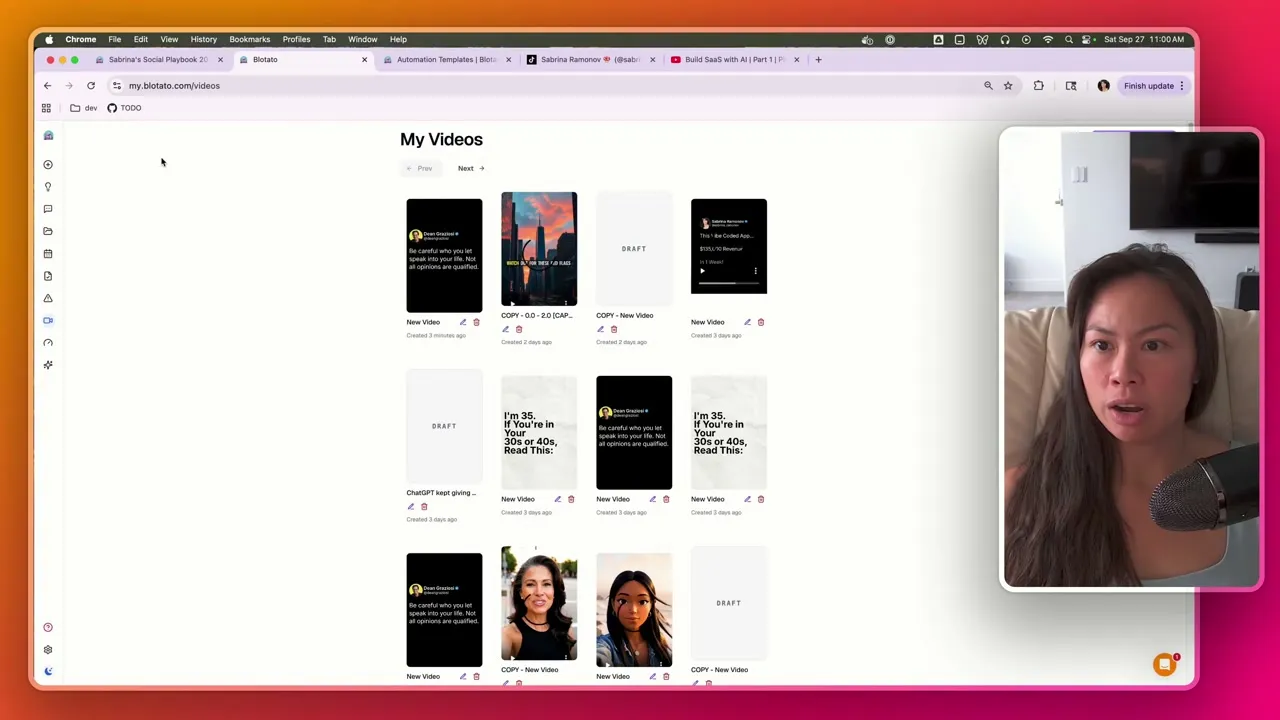Open the Apple menu

click(x=49, y=39)
